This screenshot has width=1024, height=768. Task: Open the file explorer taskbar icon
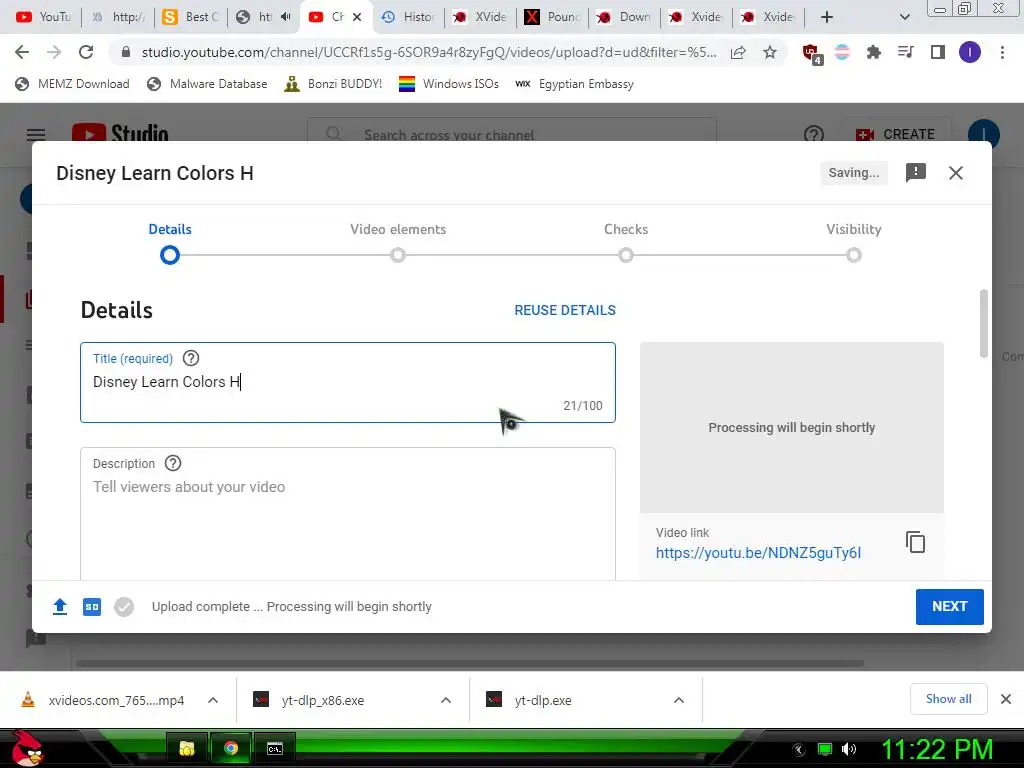click(187, 748)
